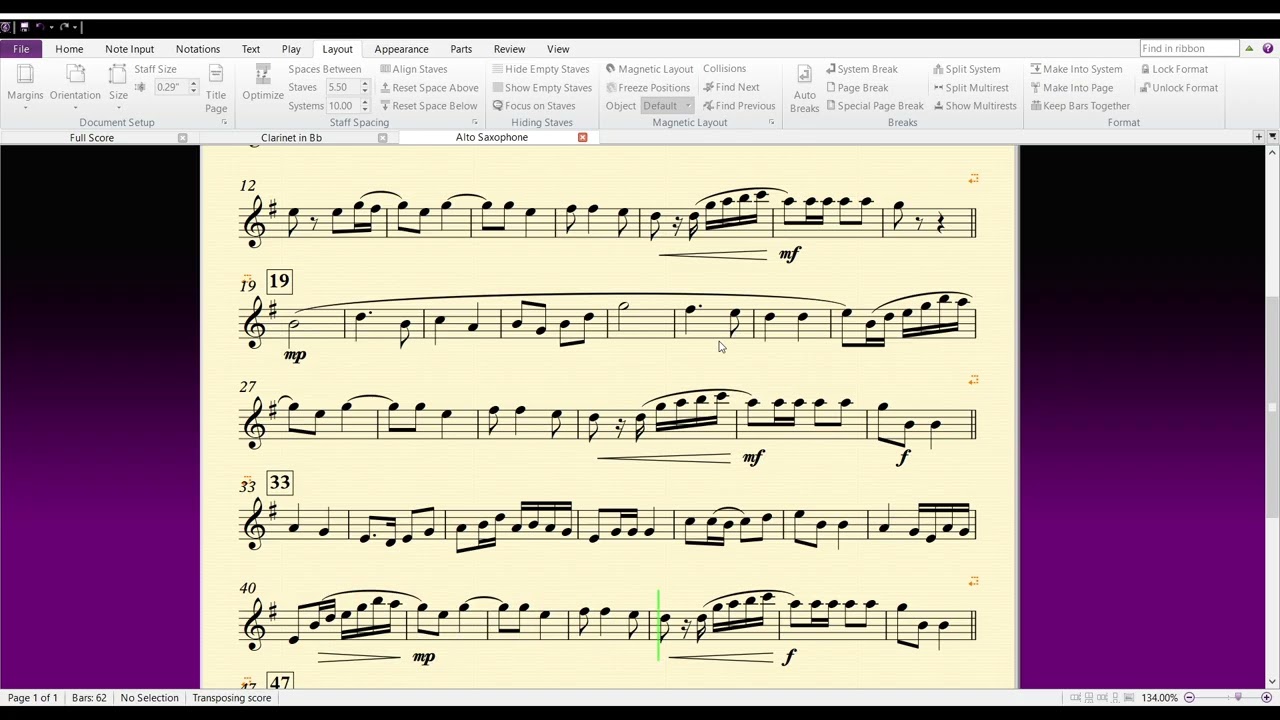Open the Margins options
This screenshot has height=720, width=1280.
click(25, 85)
